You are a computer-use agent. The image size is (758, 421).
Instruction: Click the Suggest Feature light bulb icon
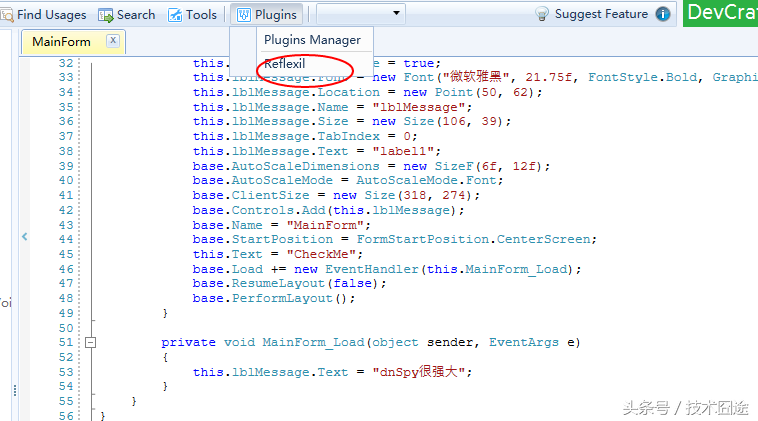542,14
